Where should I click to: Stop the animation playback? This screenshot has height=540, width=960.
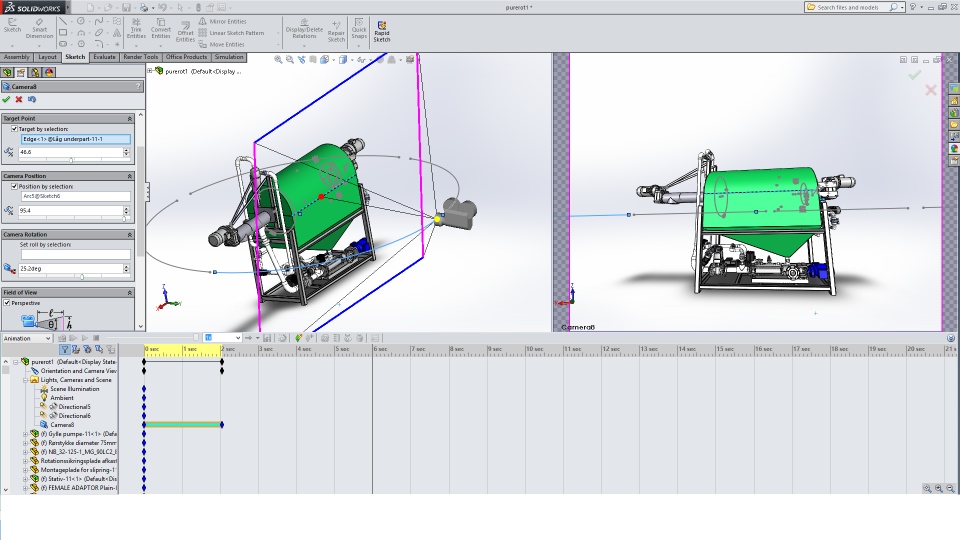[x=96, y=338]
